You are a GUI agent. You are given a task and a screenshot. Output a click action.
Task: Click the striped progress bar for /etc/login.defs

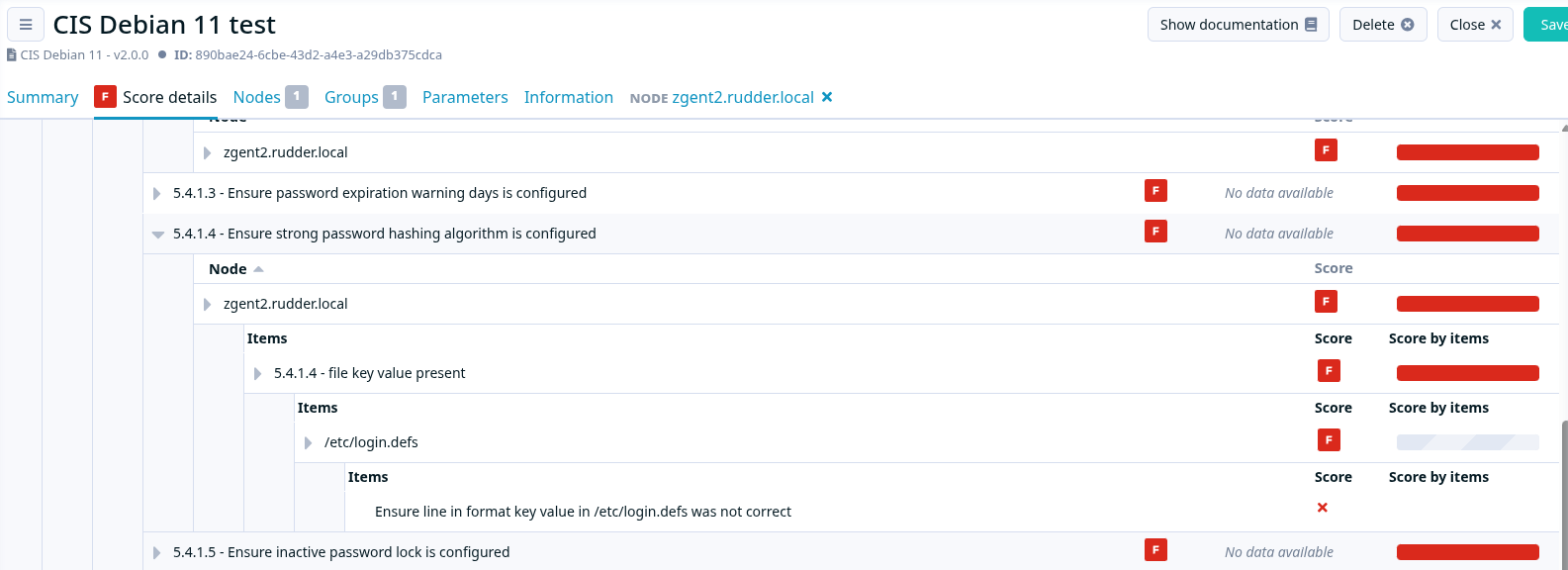click(1468, 442)
